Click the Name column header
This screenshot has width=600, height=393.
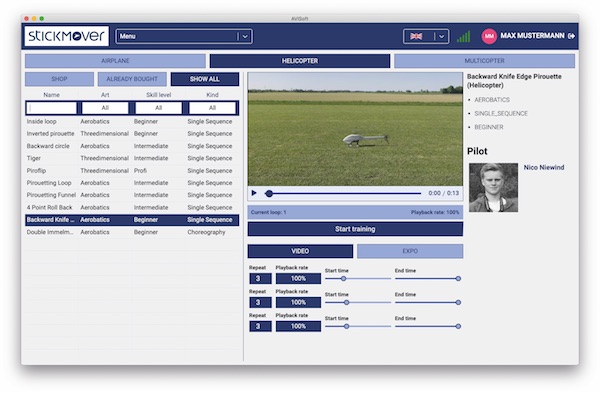(51, 95)
